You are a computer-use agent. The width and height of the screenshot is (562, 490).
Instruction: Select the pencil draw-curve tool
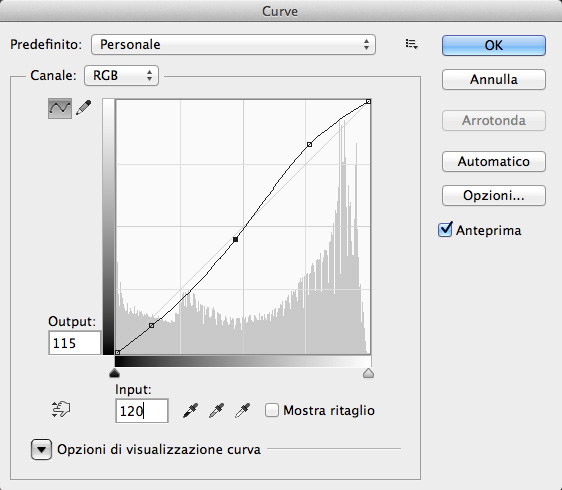(84, 108)
